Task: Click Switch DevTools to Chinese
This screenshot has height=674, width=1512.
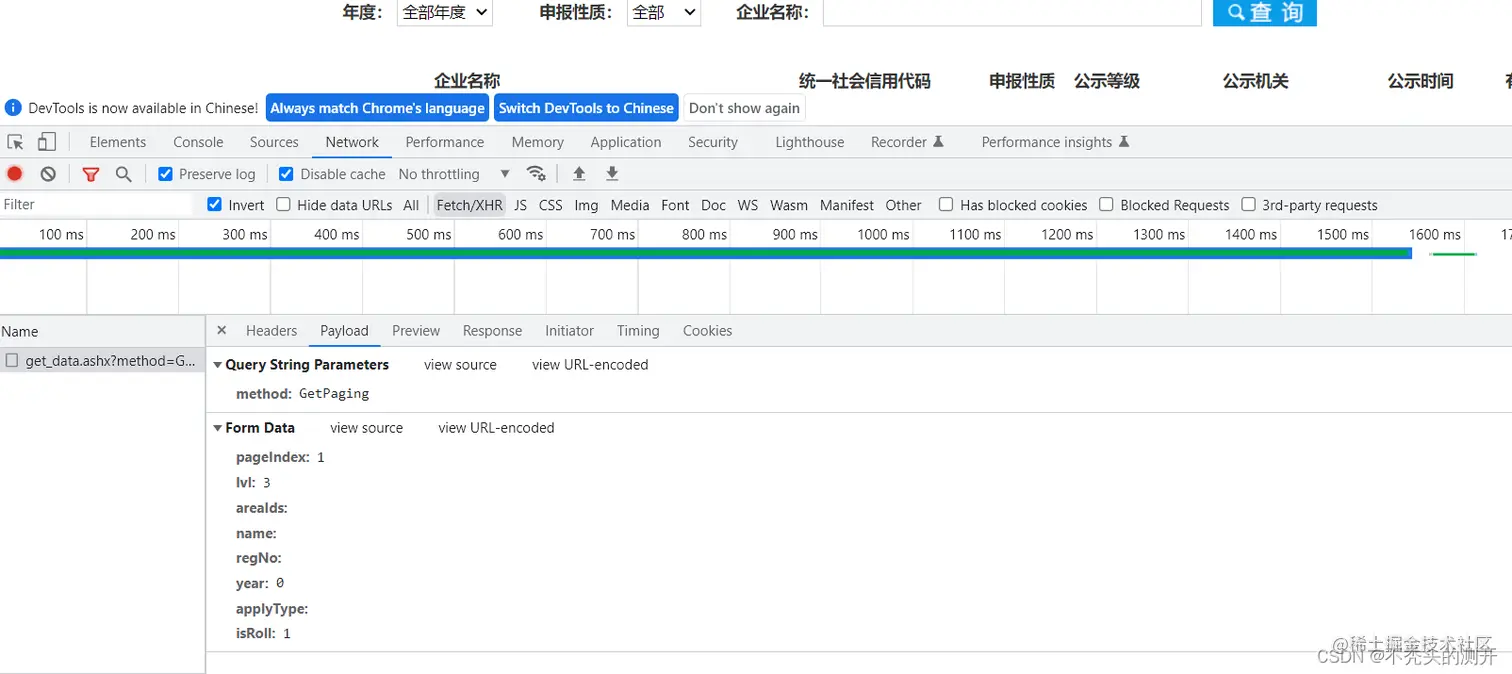Action: click(x=586, y=108)
